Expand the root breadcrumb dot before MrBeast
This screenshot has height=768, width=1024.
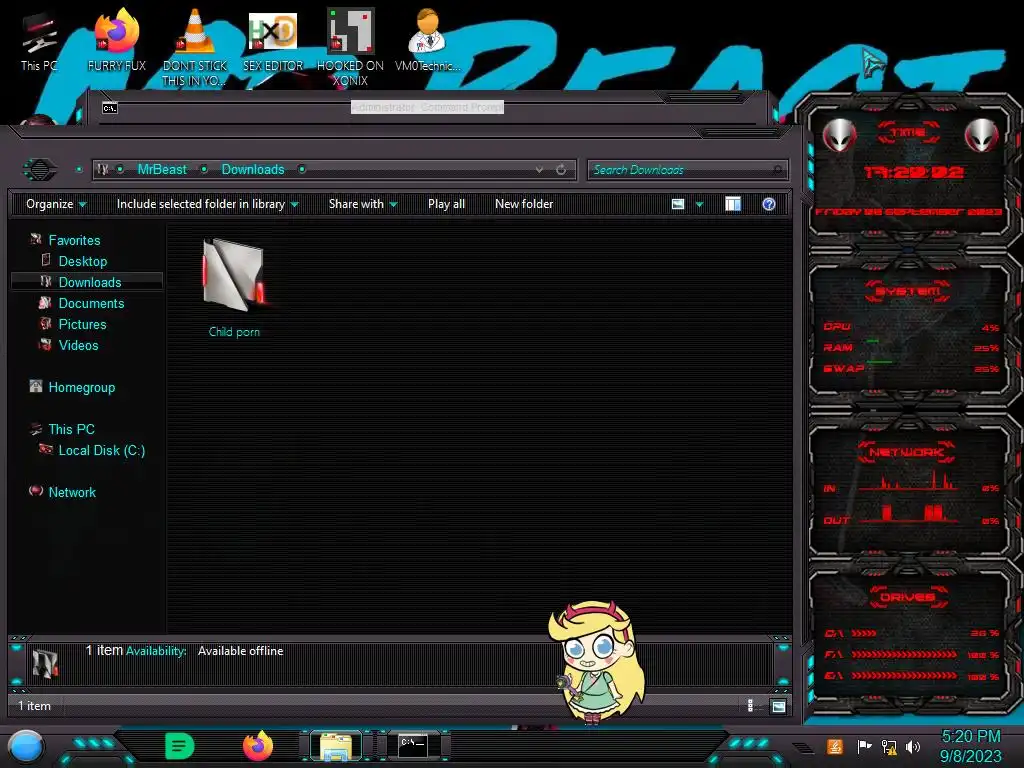pyautogui.click(x=120, y=170)
